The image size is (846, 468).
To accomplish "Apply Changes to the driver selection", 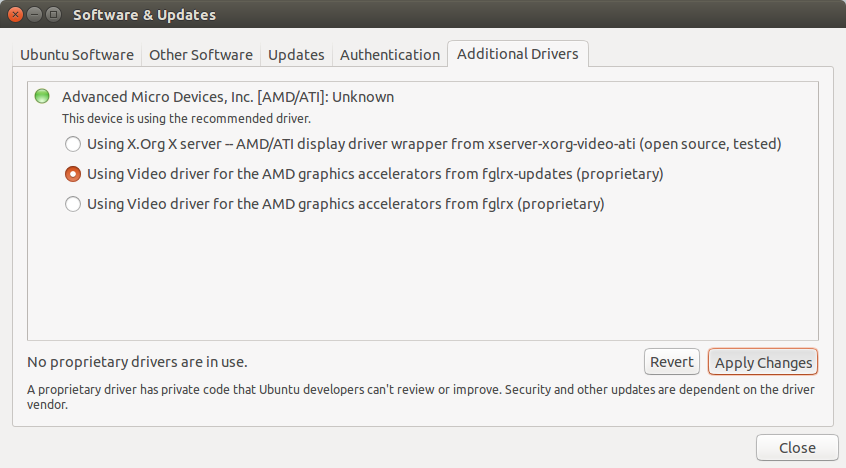I will point(763,362).
